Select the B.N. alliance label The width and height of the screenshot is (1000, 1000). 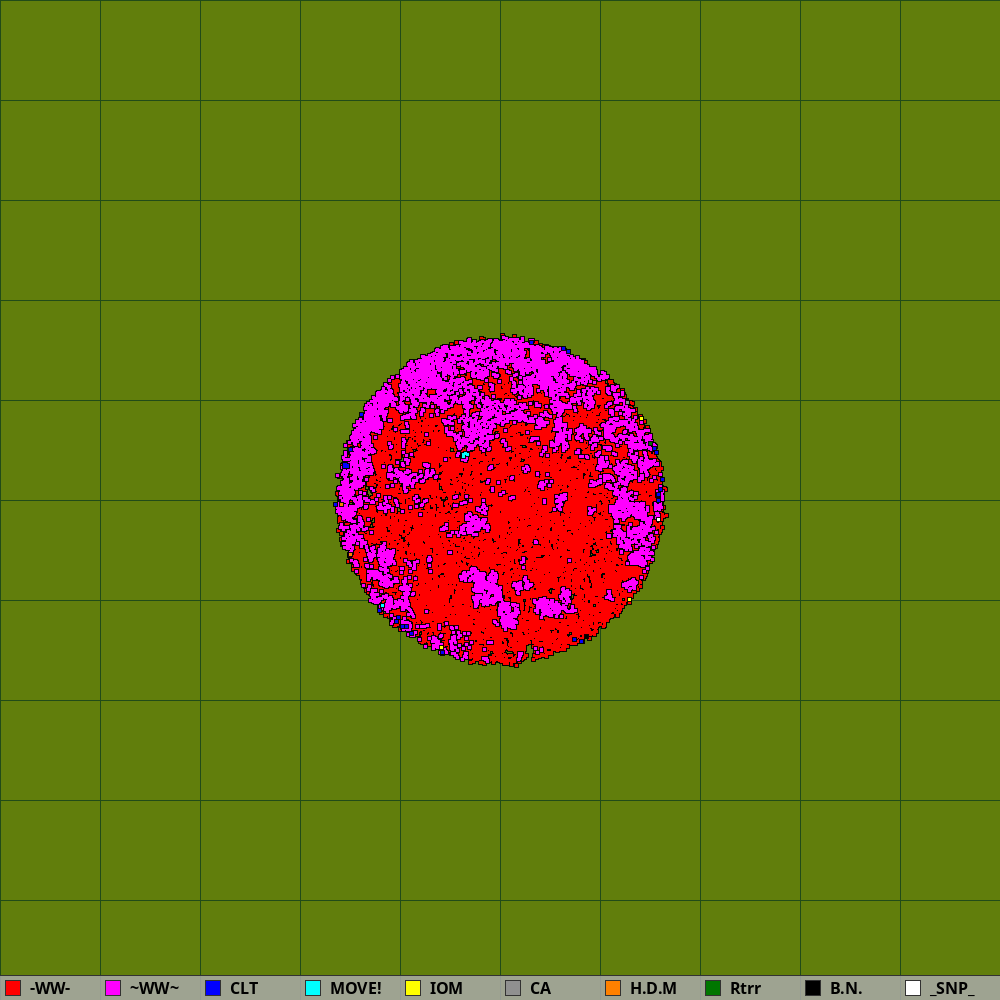pos(846,988)
